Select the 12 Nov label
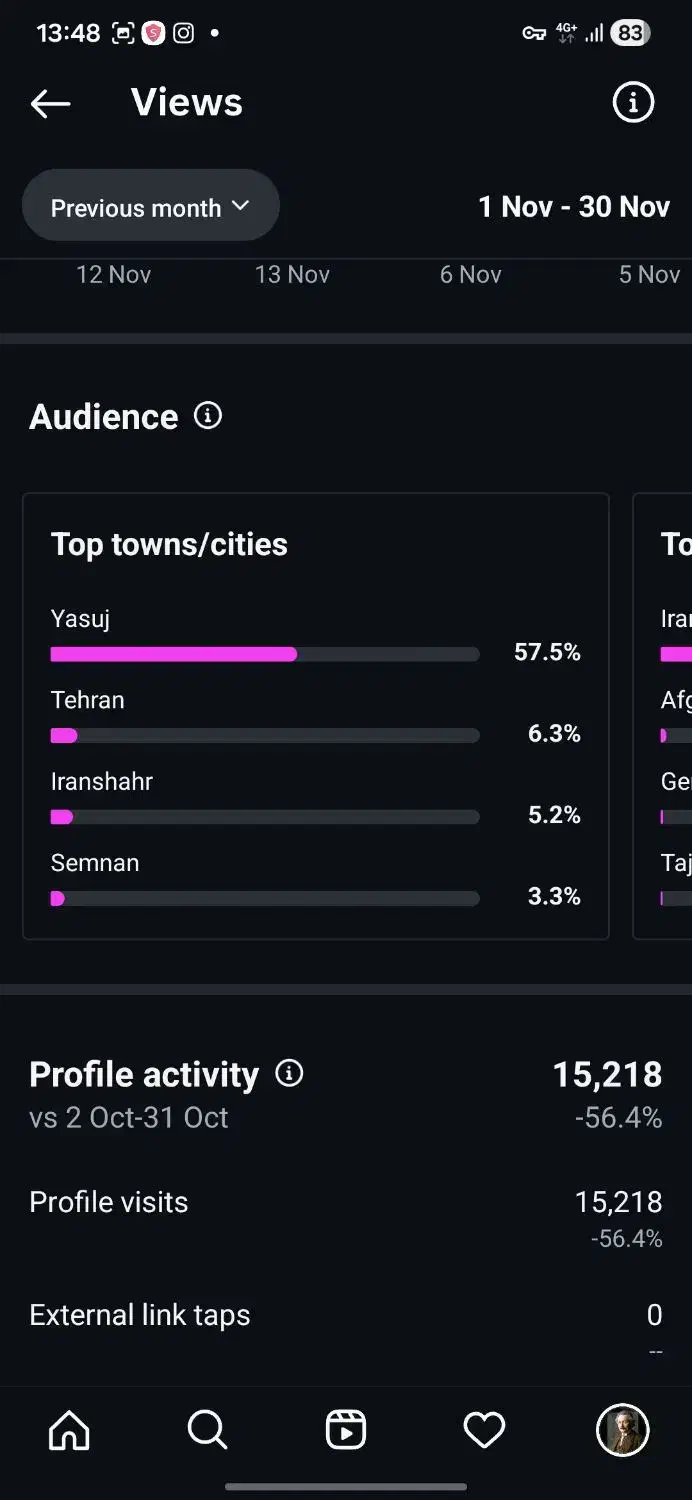 tap(113, 274)
